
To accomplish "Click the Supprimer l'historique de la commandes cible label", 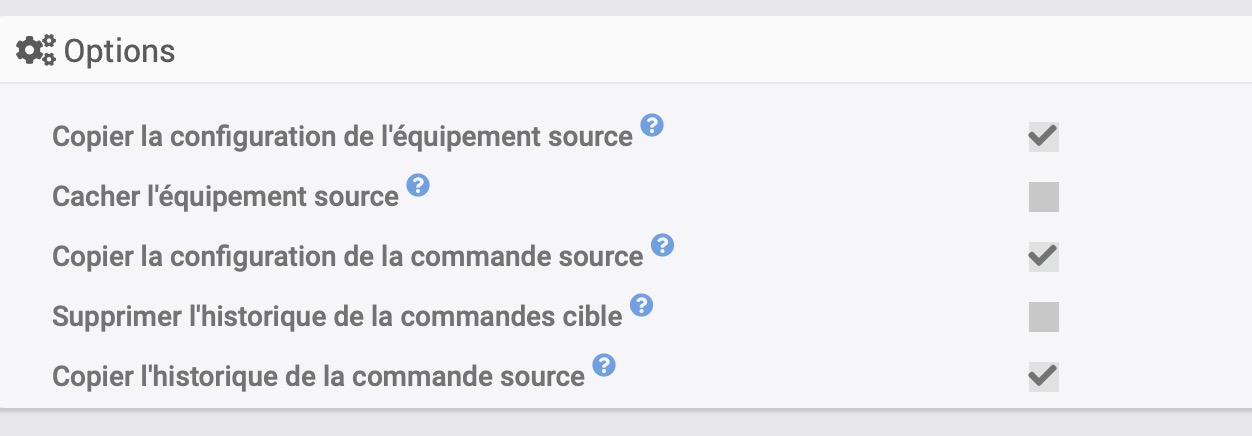I will click(337, 317).
